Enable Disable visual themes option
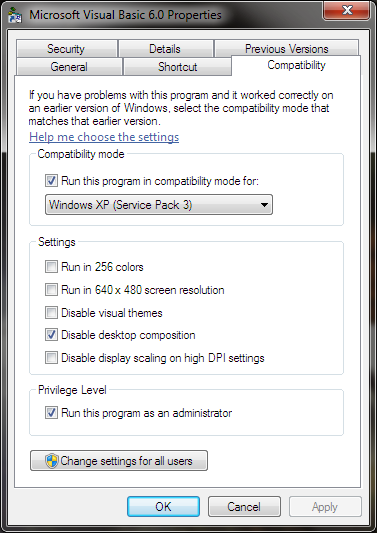 click(51, 313)
